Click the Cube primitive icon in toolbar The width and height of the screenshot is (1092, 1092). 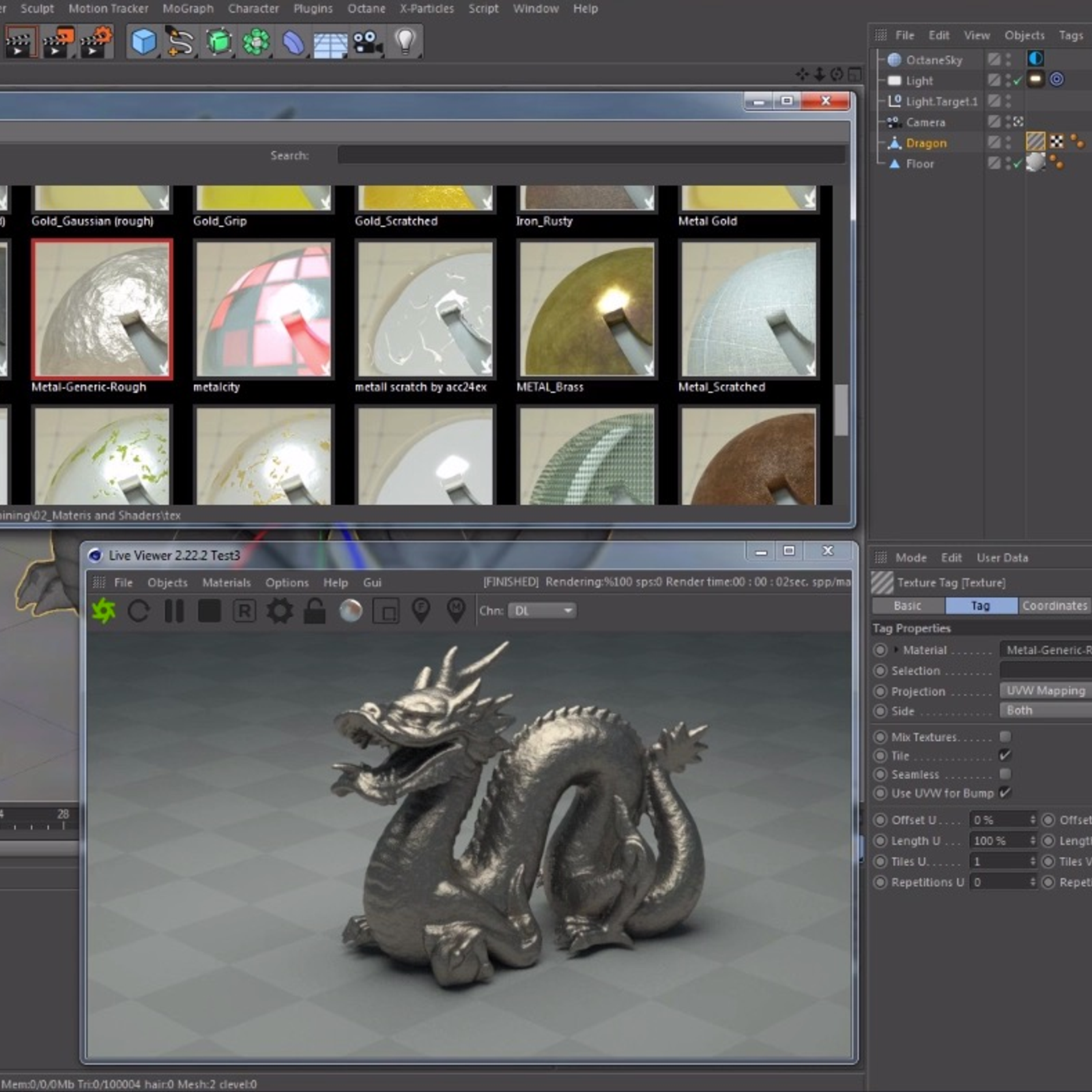point(143,42)
